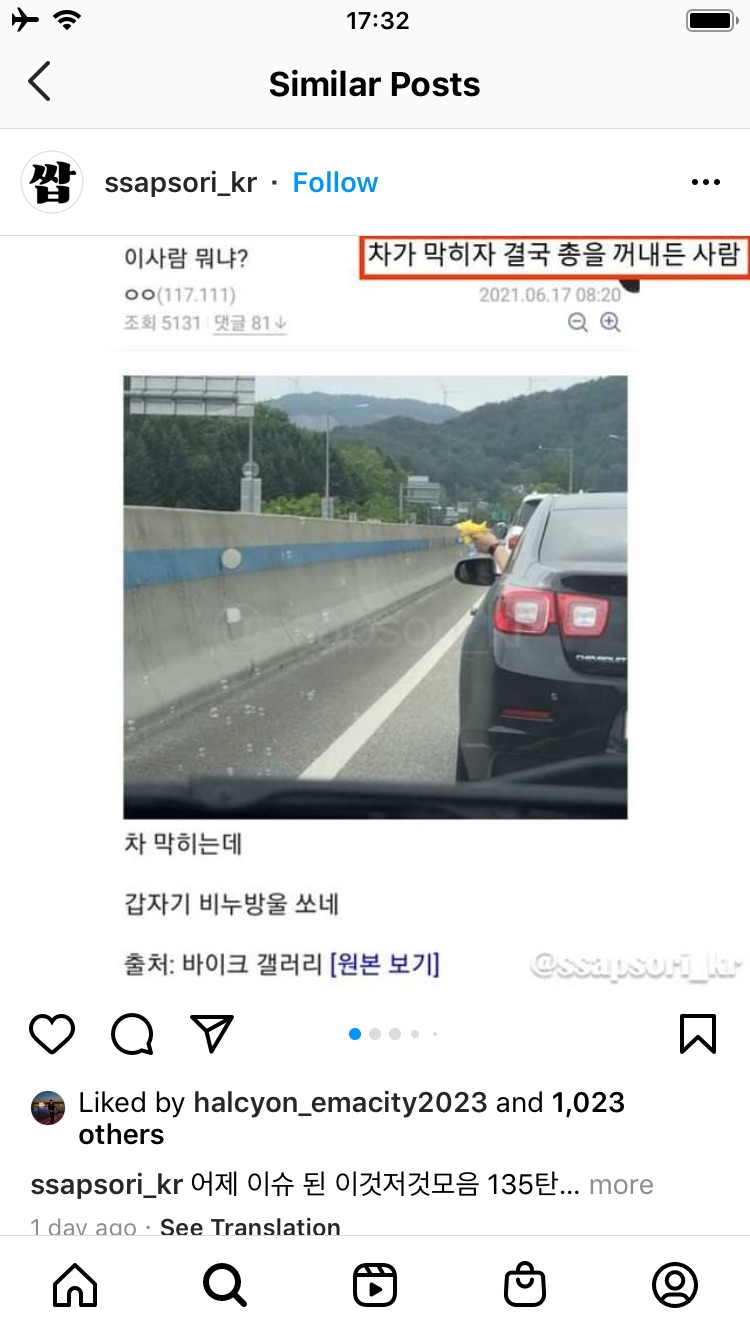Image resolution: width=750 pixels, height=1334 pixels.
Task: Open the Reels tab
Action: click(x=375, y=1285)
